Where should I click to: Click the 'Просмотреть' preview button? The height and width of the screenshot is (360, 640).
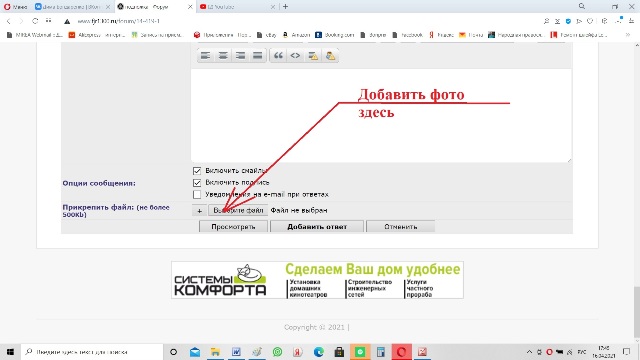click(233, 227)
